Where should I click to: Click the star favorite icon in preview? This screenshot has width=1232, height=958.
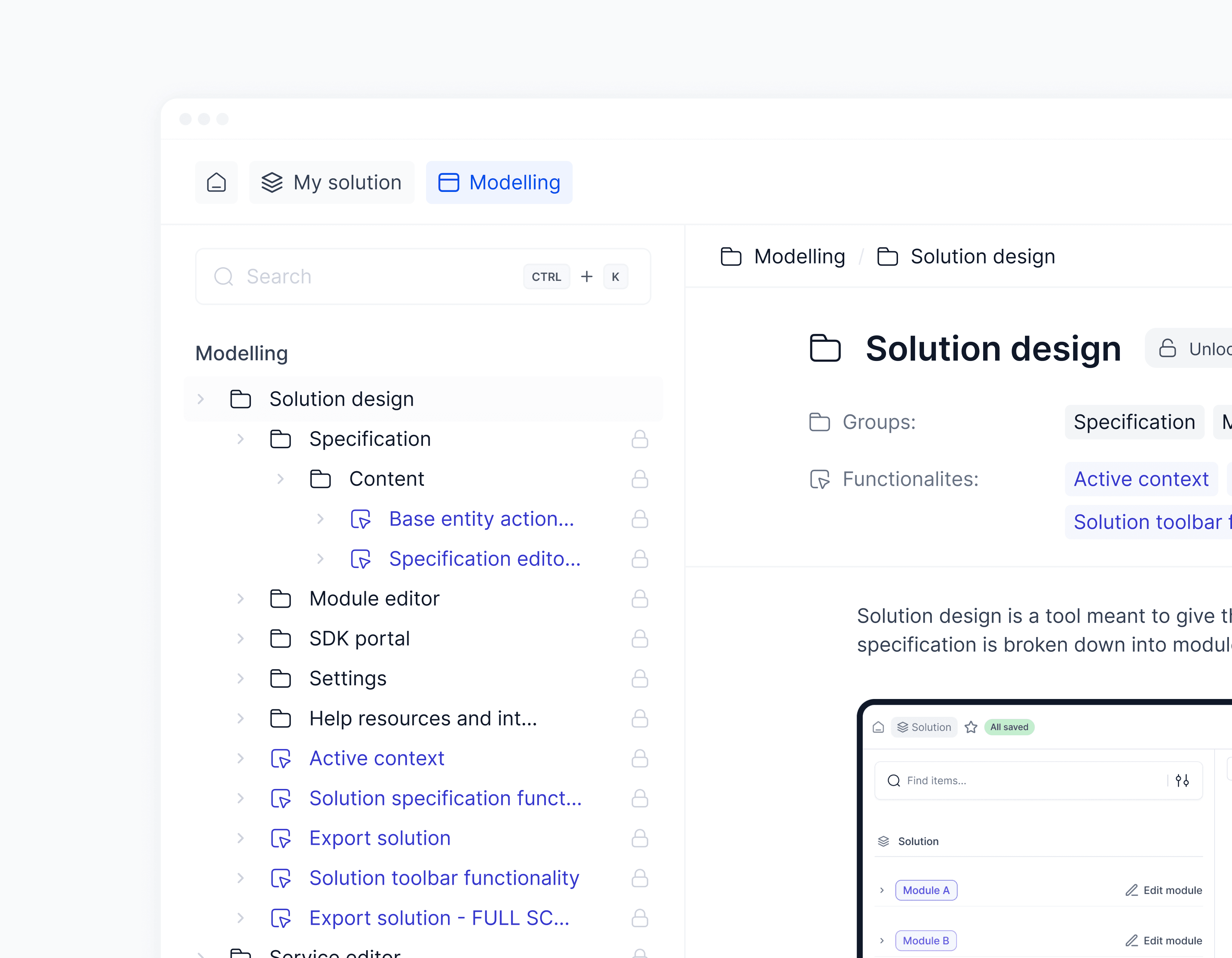coord(970,727)
